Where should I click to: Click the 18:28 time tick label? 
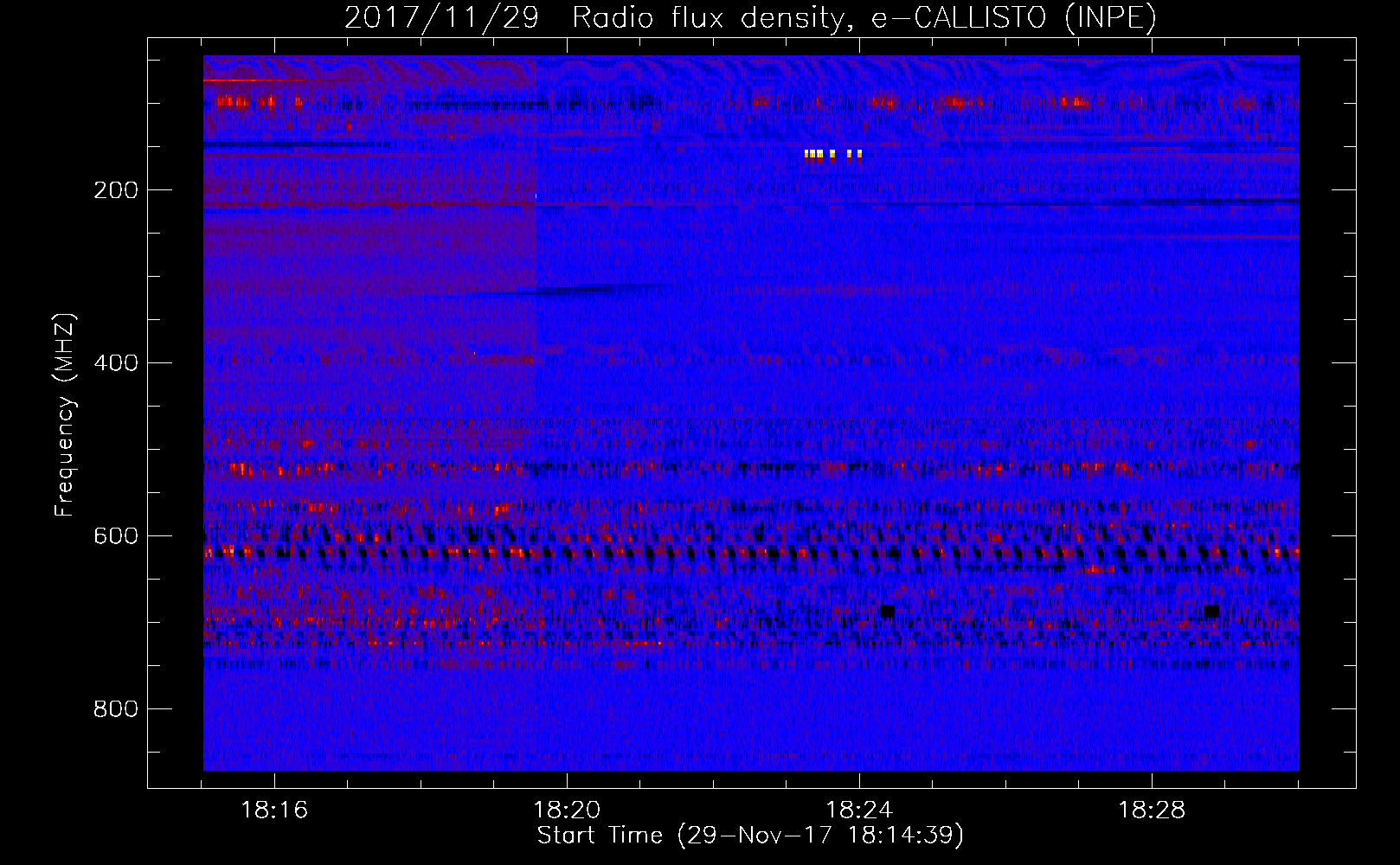tap(1152, 810)
